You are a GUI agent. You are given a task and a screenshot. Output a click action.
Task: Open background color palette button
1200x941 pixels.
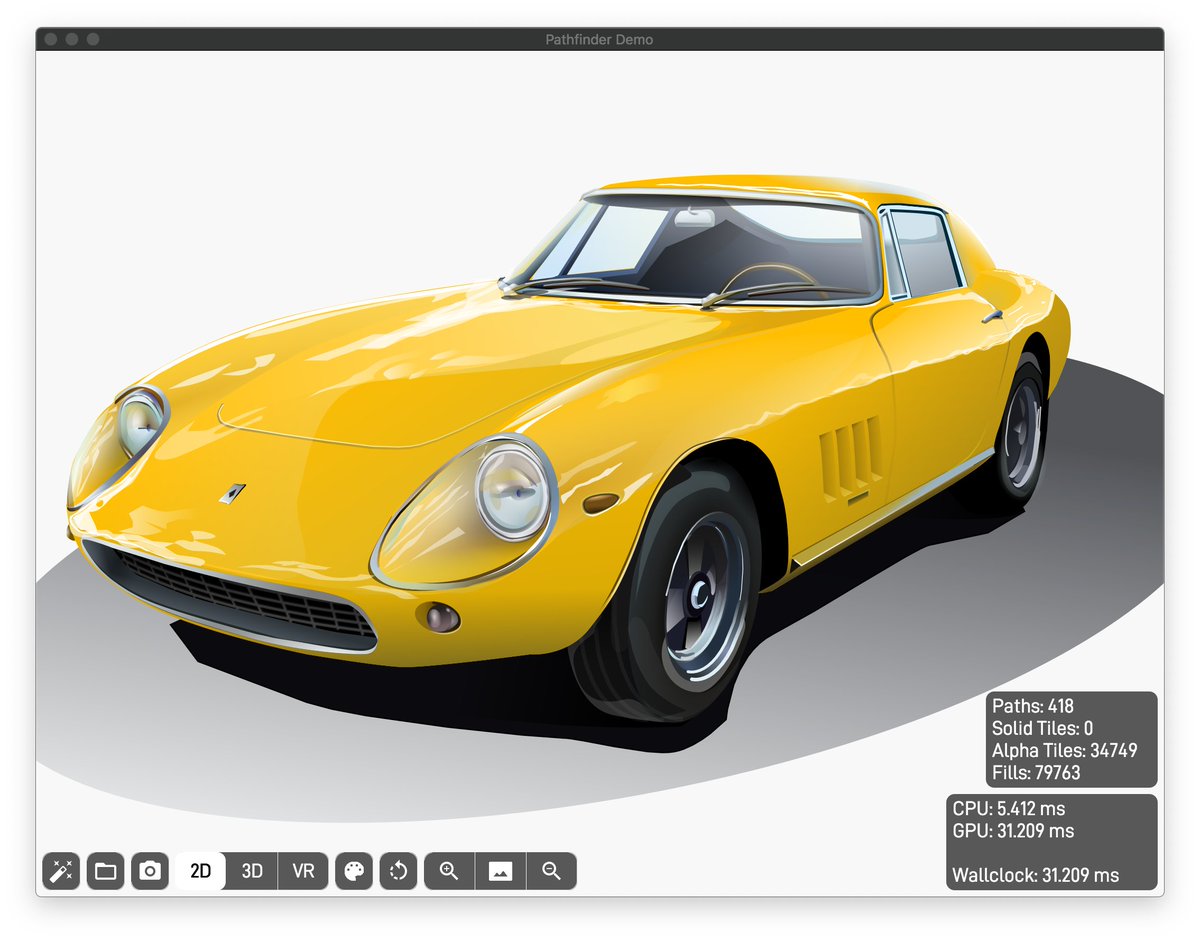354,871
